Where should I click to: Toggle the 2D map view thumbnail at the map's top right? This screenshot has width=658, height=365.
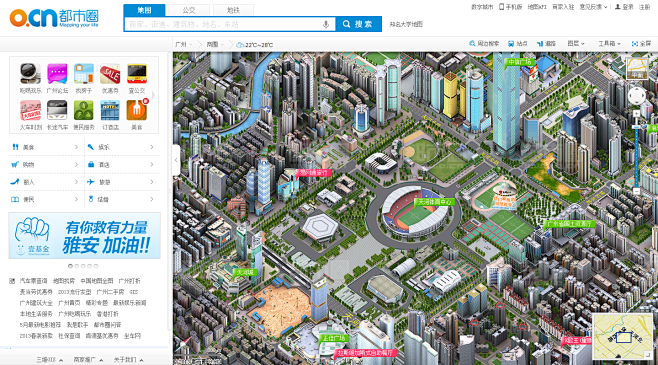click(637, 69)
